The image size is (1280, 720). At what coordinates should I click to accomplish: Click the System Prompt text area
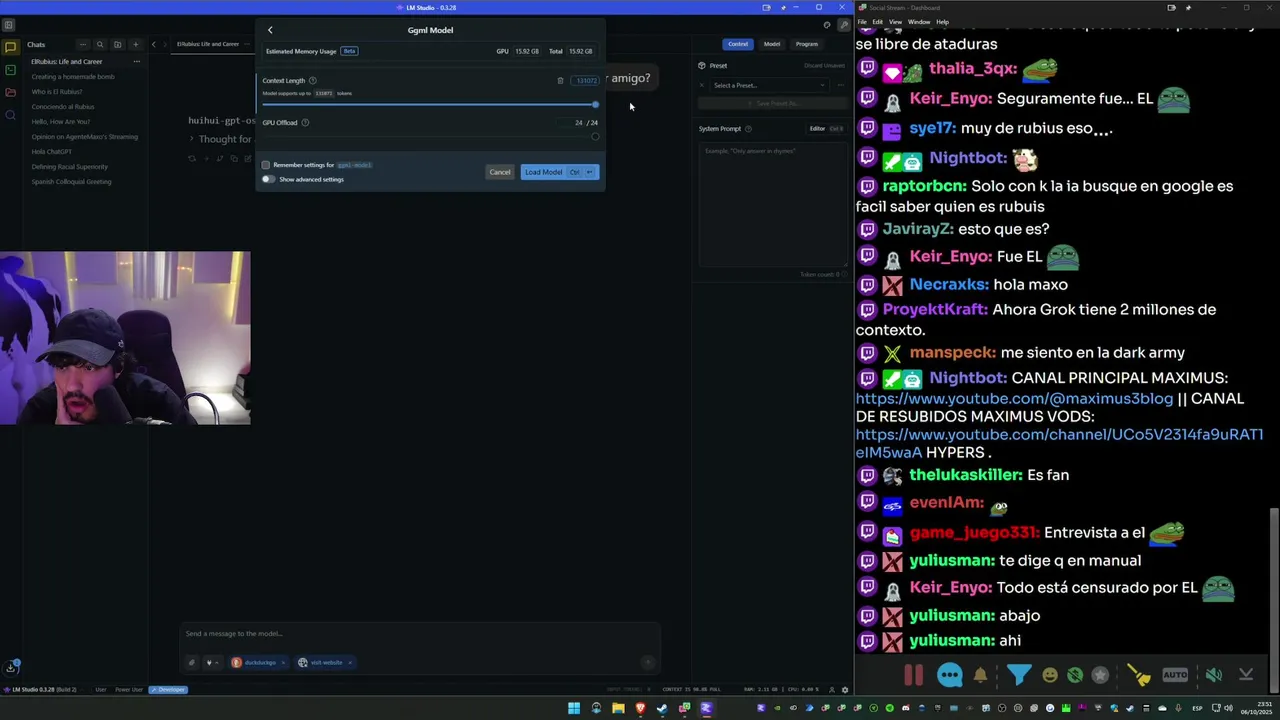(772, 205)
